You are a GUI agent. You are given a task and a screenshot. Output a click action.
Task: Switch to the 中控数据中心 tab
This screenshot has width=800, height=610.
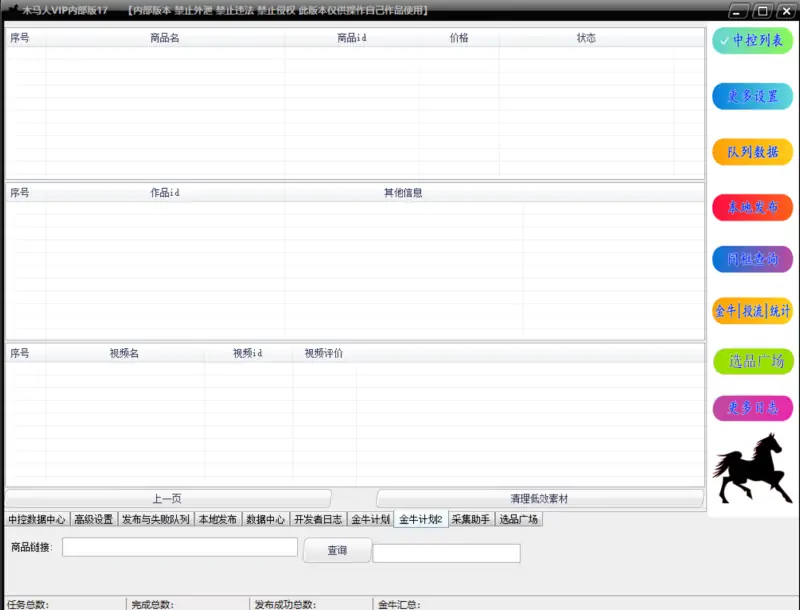click(x=37, y=520)
